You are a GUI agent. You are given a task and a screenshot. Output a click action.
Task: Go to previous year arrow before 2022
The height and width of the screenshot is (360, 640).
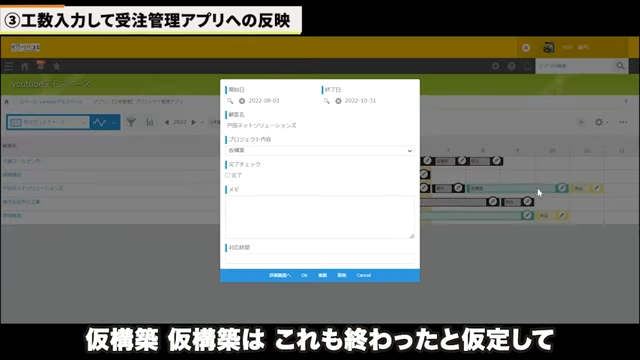click(x=167, y=122)
